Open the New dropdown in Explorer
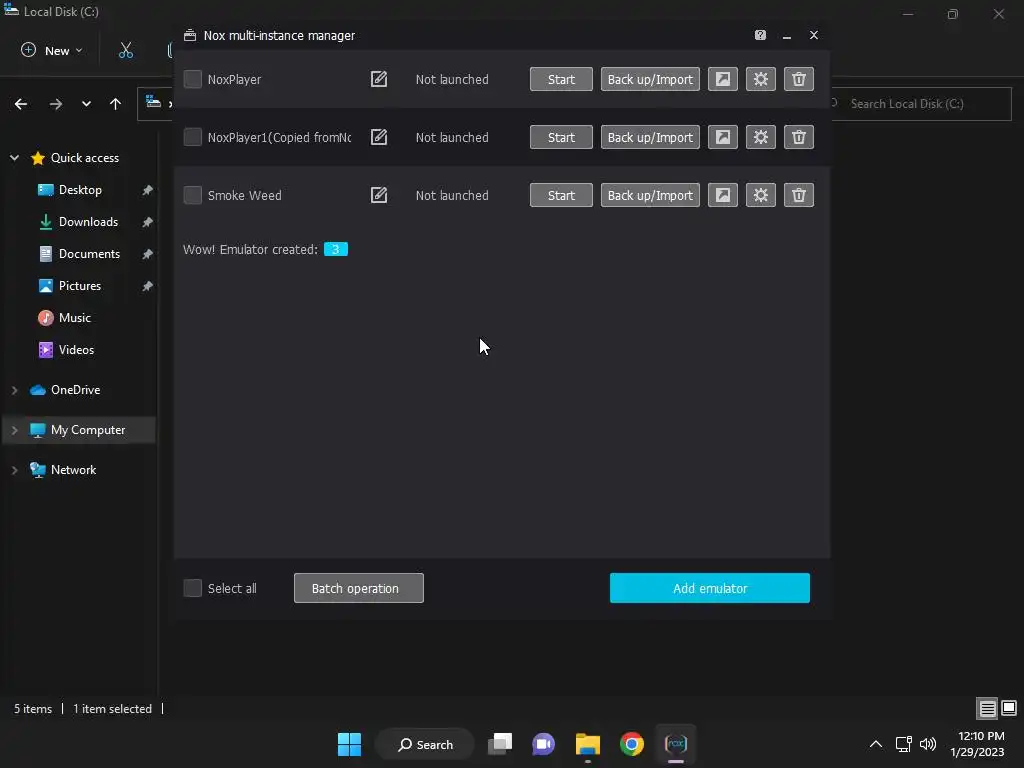This screenshot has height=768, width=1024. point(52,50)
